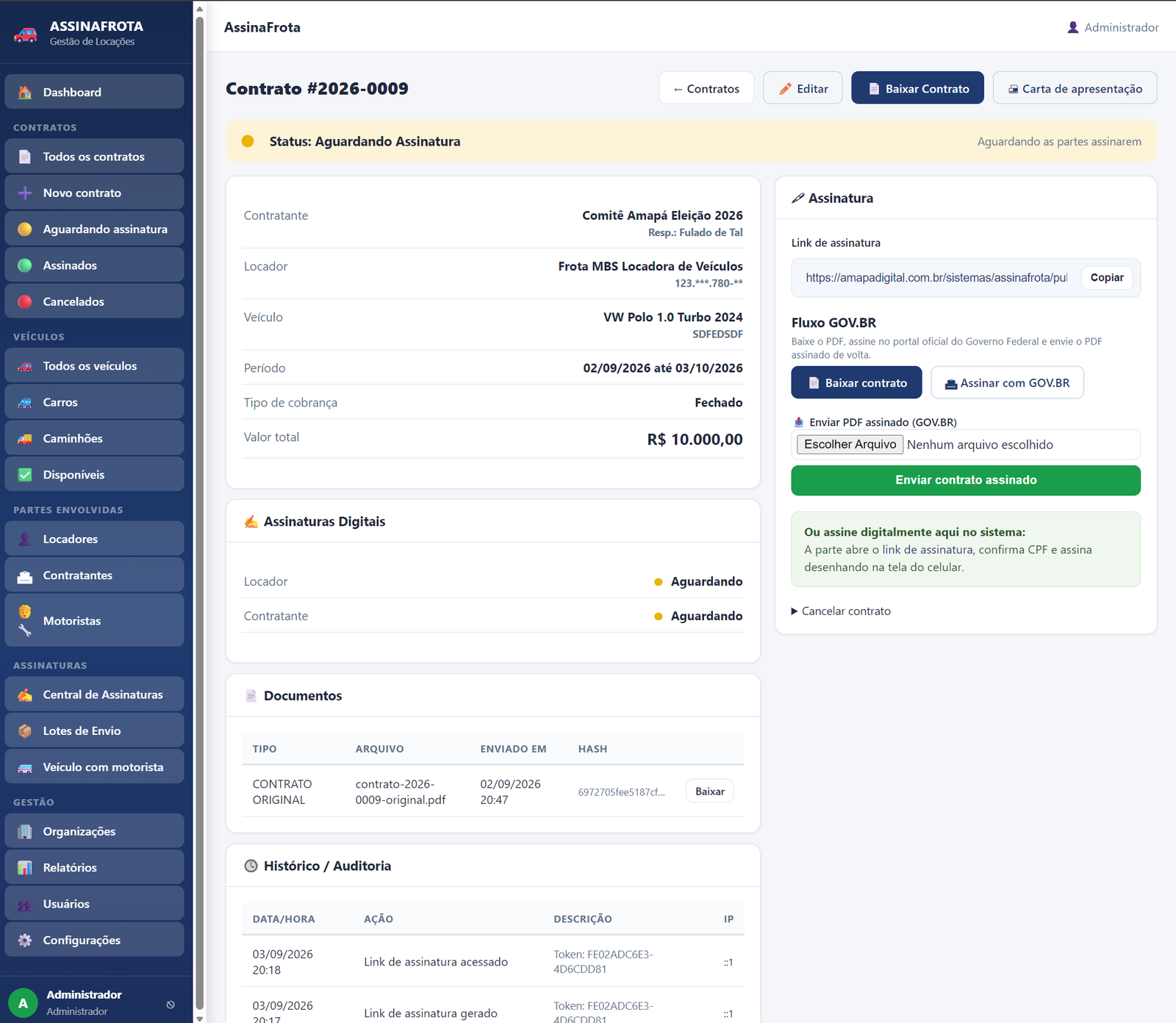Viewport: 1176px width, 1023px height.
Task: Click the red car AssinaFrota logo icon
Action: click(26, 34)
